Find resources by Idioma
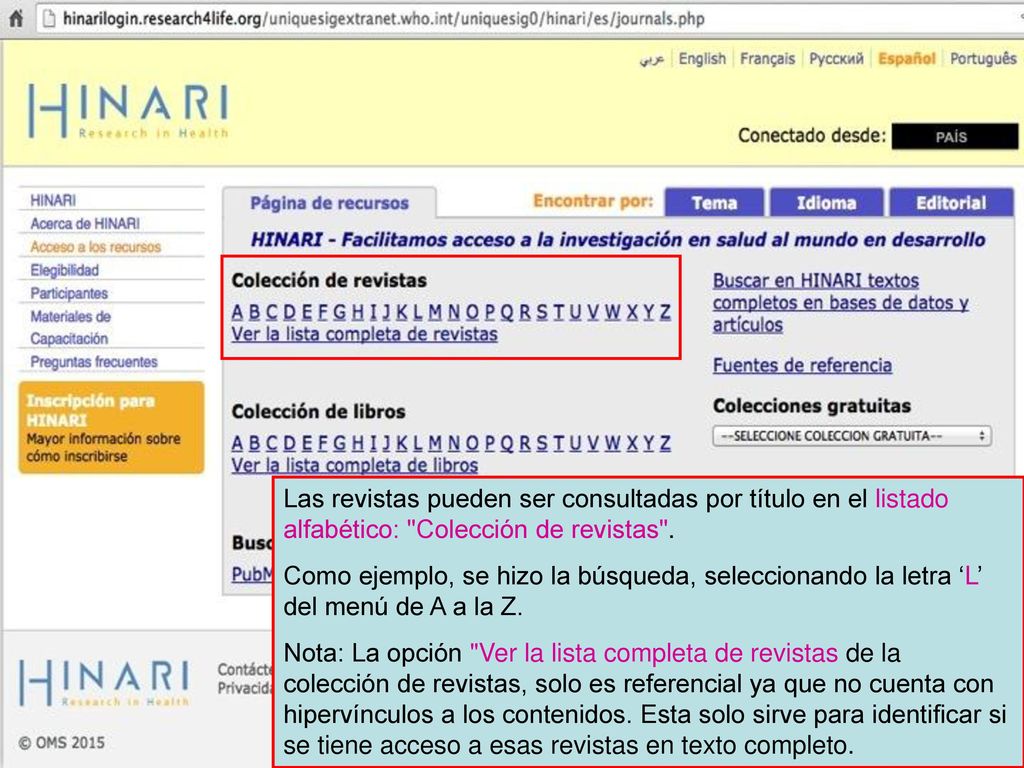Image resolution: width=1024 pixels, height=768 pixels. (826, 203)
